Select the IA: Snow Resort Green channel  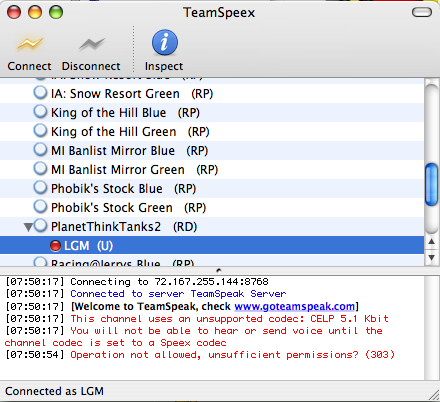[x=212, y=94]
